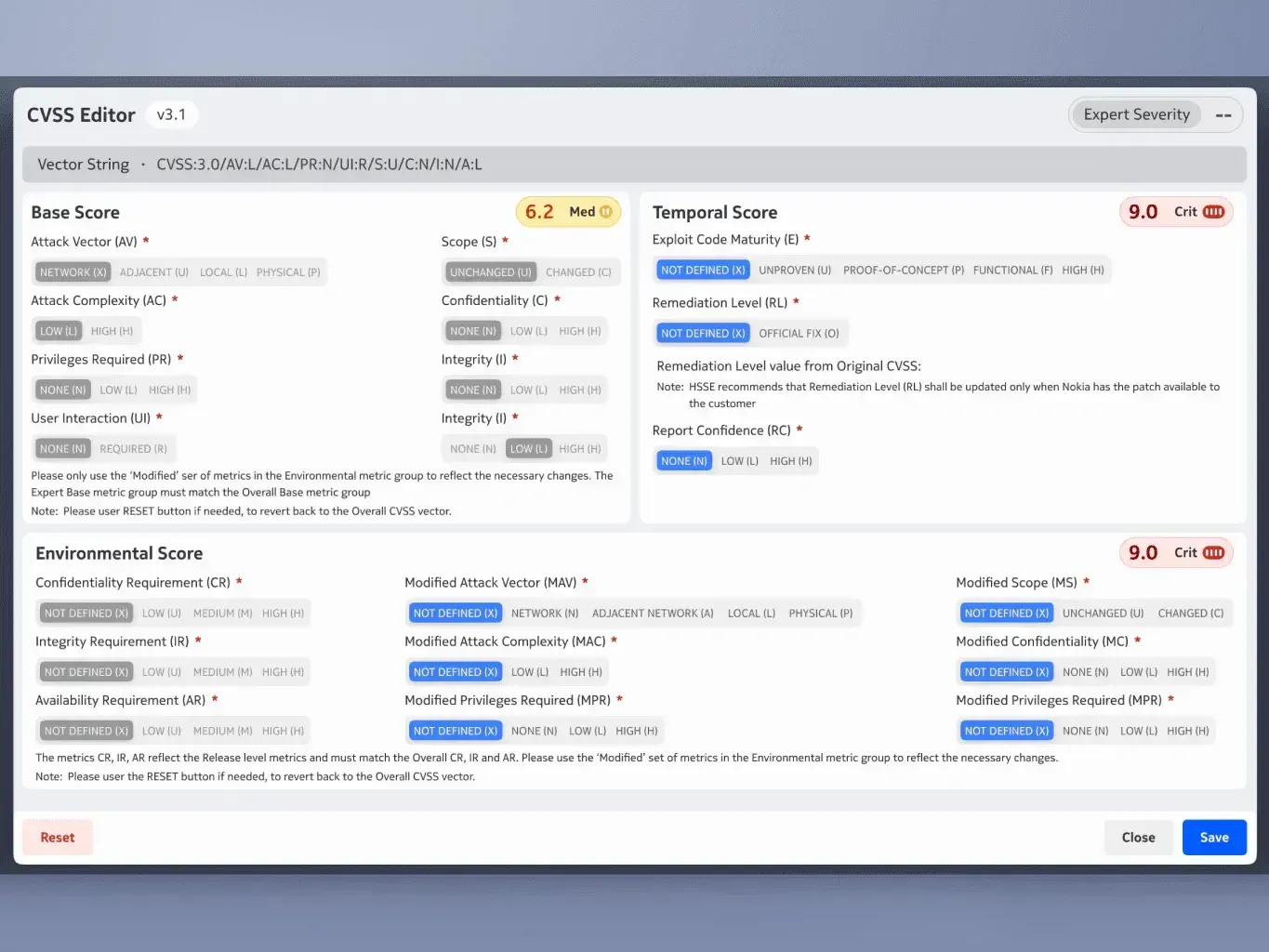Click the Crit icon beside Temporal Score
Screen dimensions: 1269x952
coord(1213,212)
